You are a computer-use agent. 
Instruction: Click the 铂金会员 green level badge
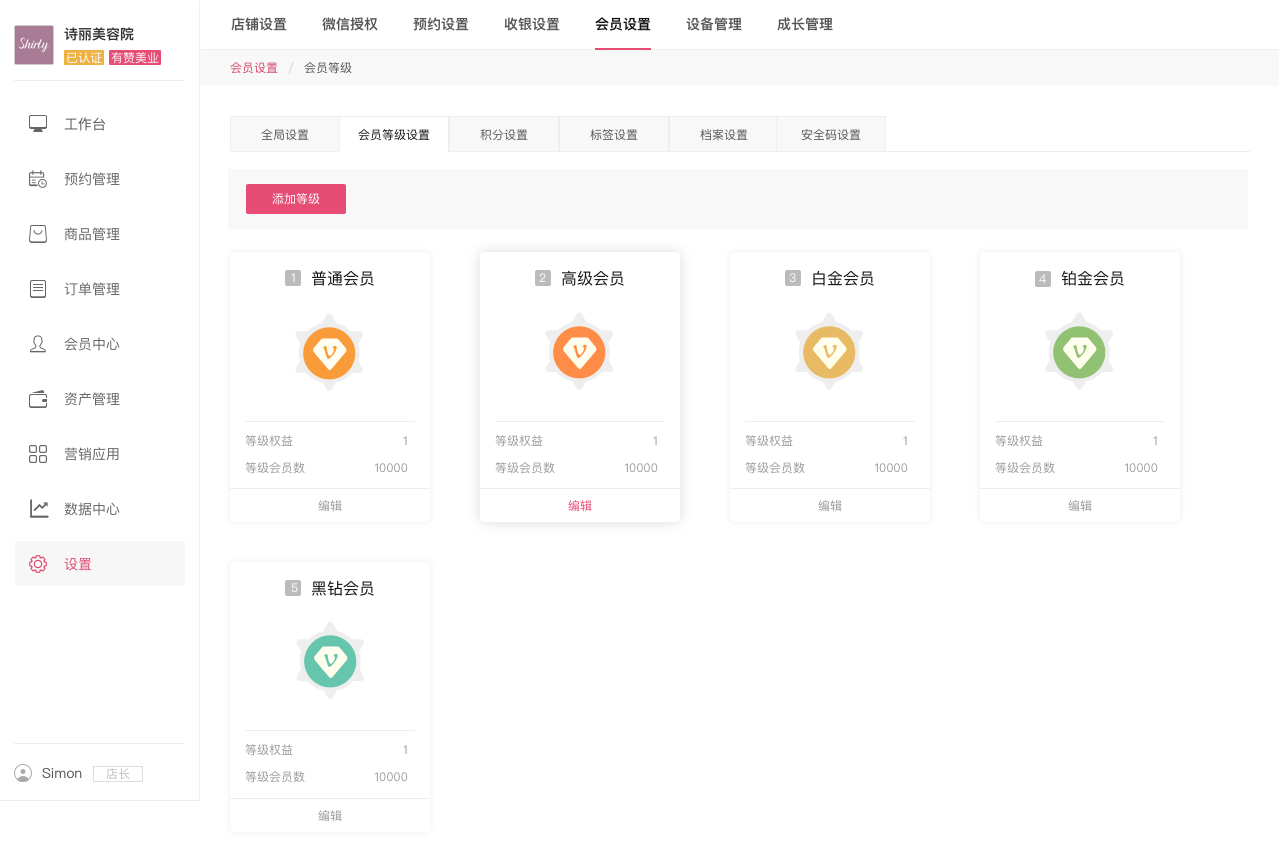point(1079,352)
